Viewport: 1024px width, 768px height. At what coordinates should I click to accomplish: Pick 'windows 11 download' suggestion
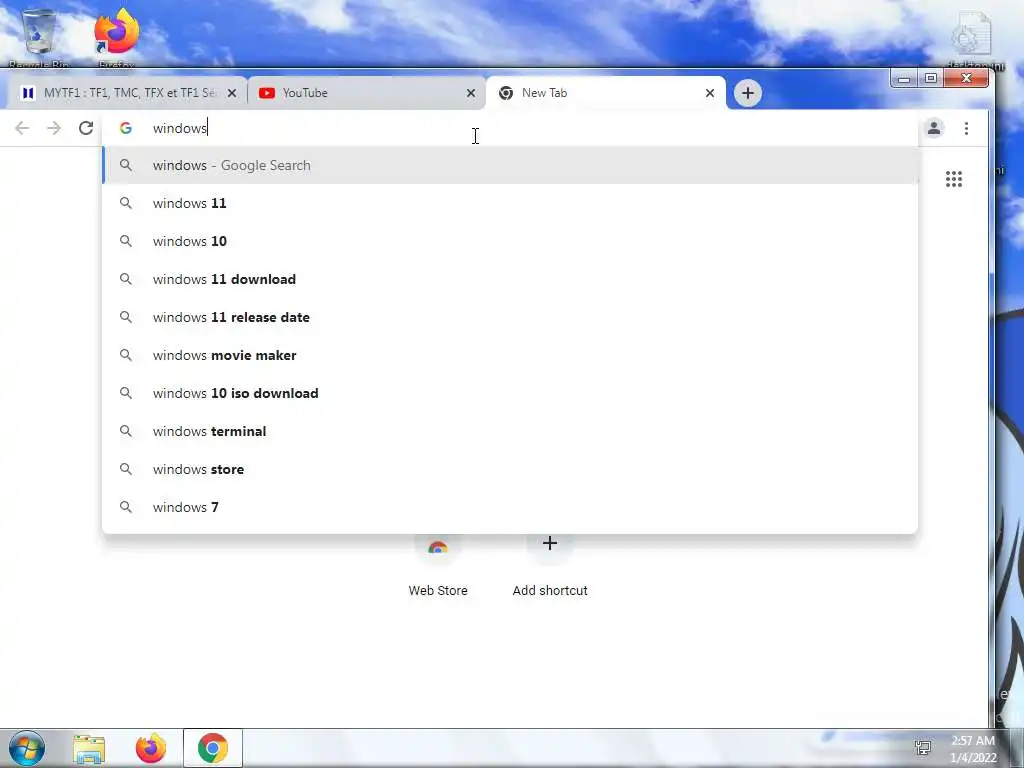coord(510,279)
